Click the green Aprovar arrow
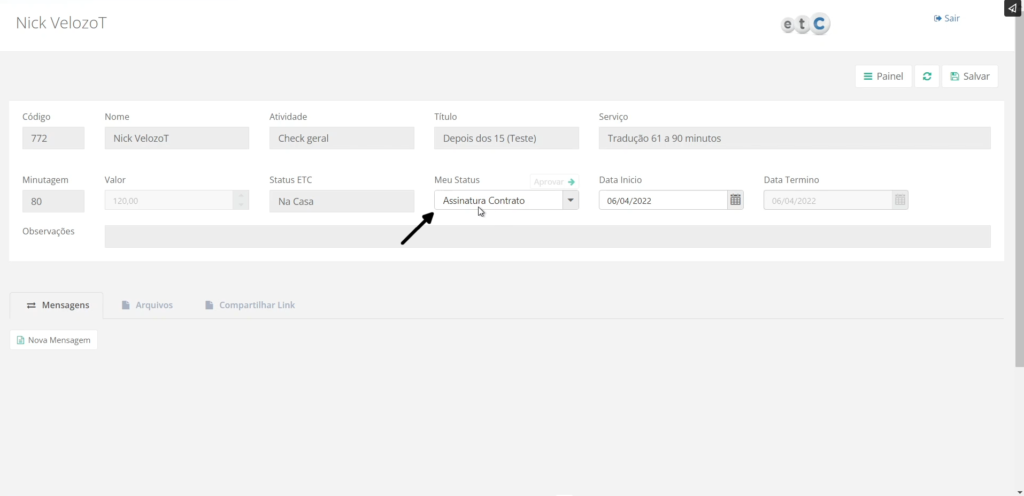Image resolution: width=1024 pixels, height=496 pixels. click(571, 182)
